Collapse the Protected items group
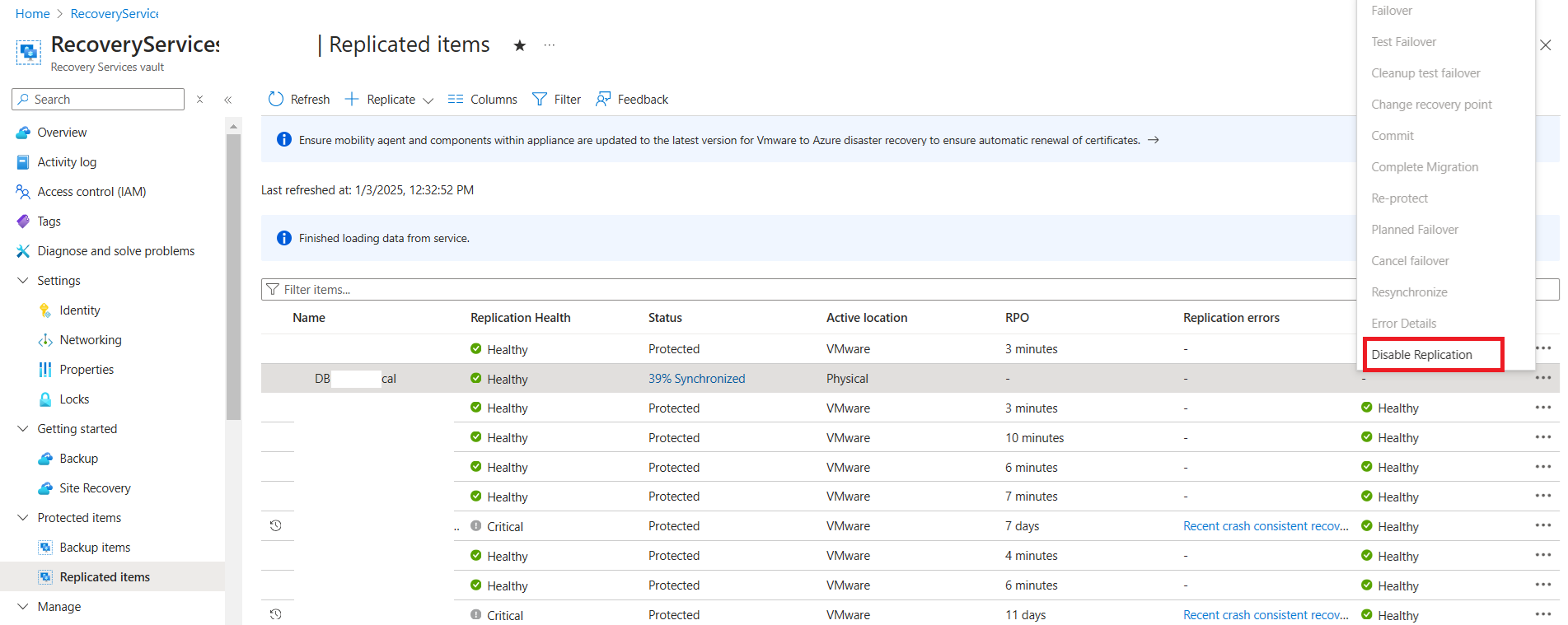Screen dimensions: 1568x625 point(23,518)
